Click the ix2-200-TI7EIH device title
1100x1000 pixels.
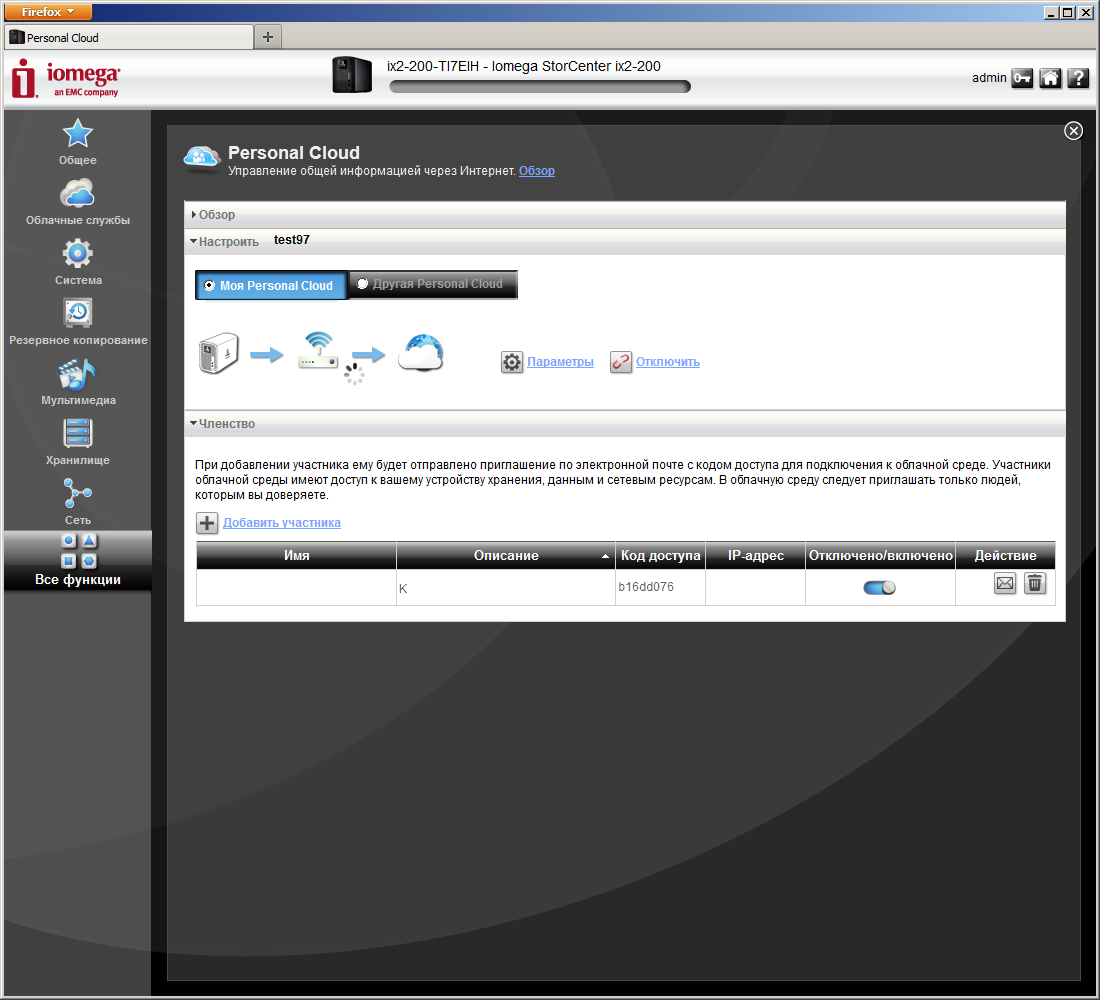(x=524, y=67)
